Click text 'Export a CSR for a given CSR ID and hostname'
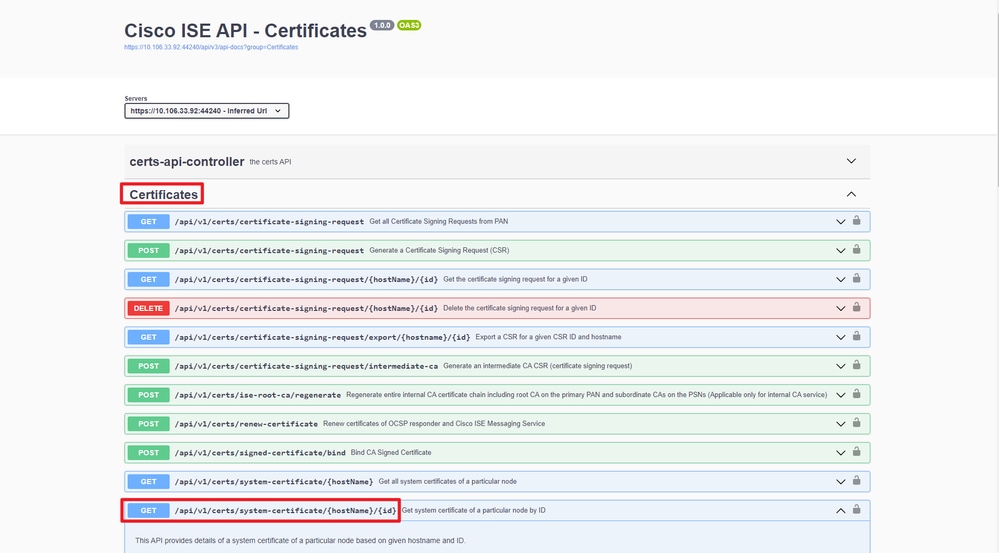Screen dimensions: 999x553 [549, 337]
